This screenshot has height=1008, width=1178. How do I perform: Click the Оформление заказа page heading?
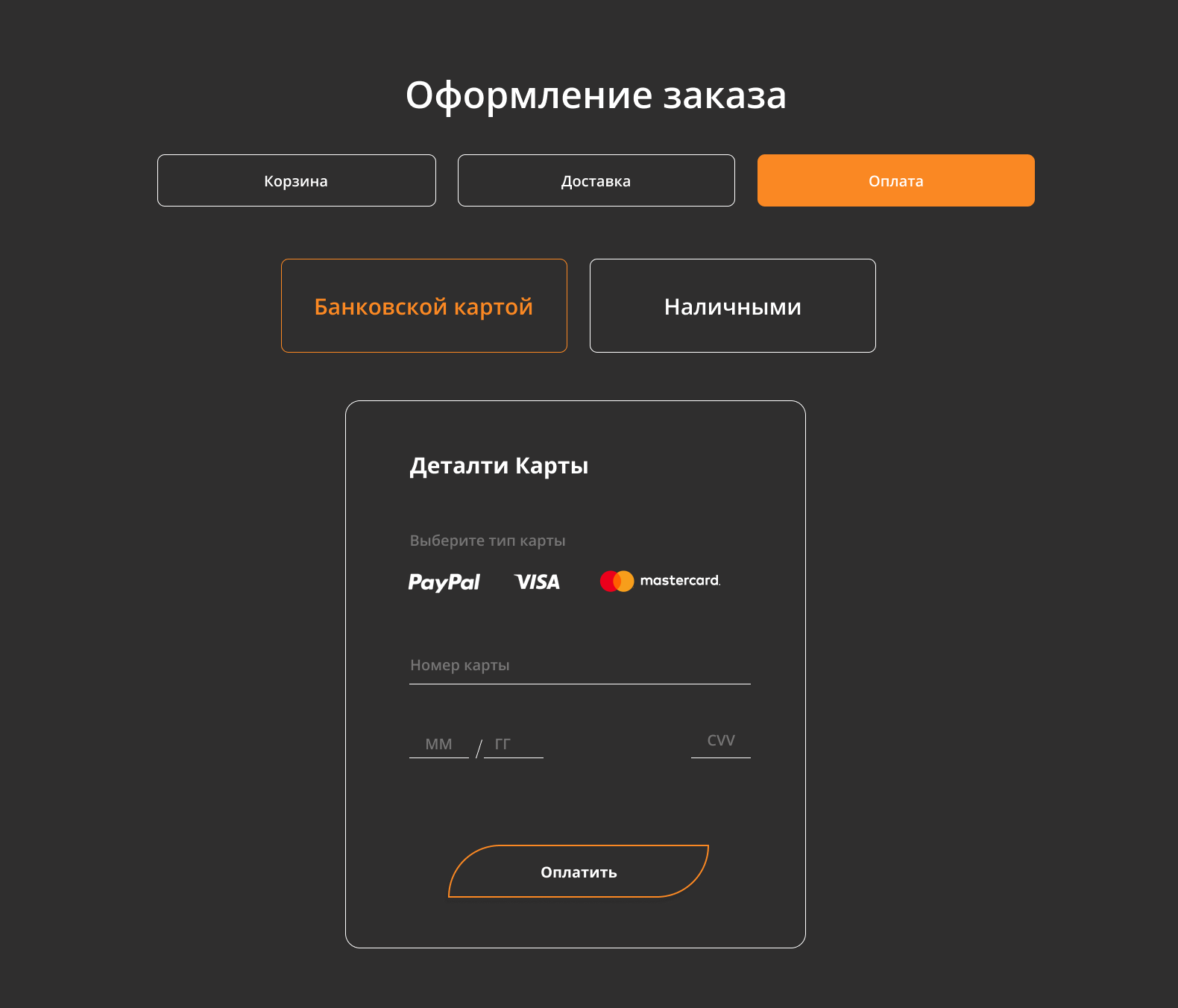point(596,95)
